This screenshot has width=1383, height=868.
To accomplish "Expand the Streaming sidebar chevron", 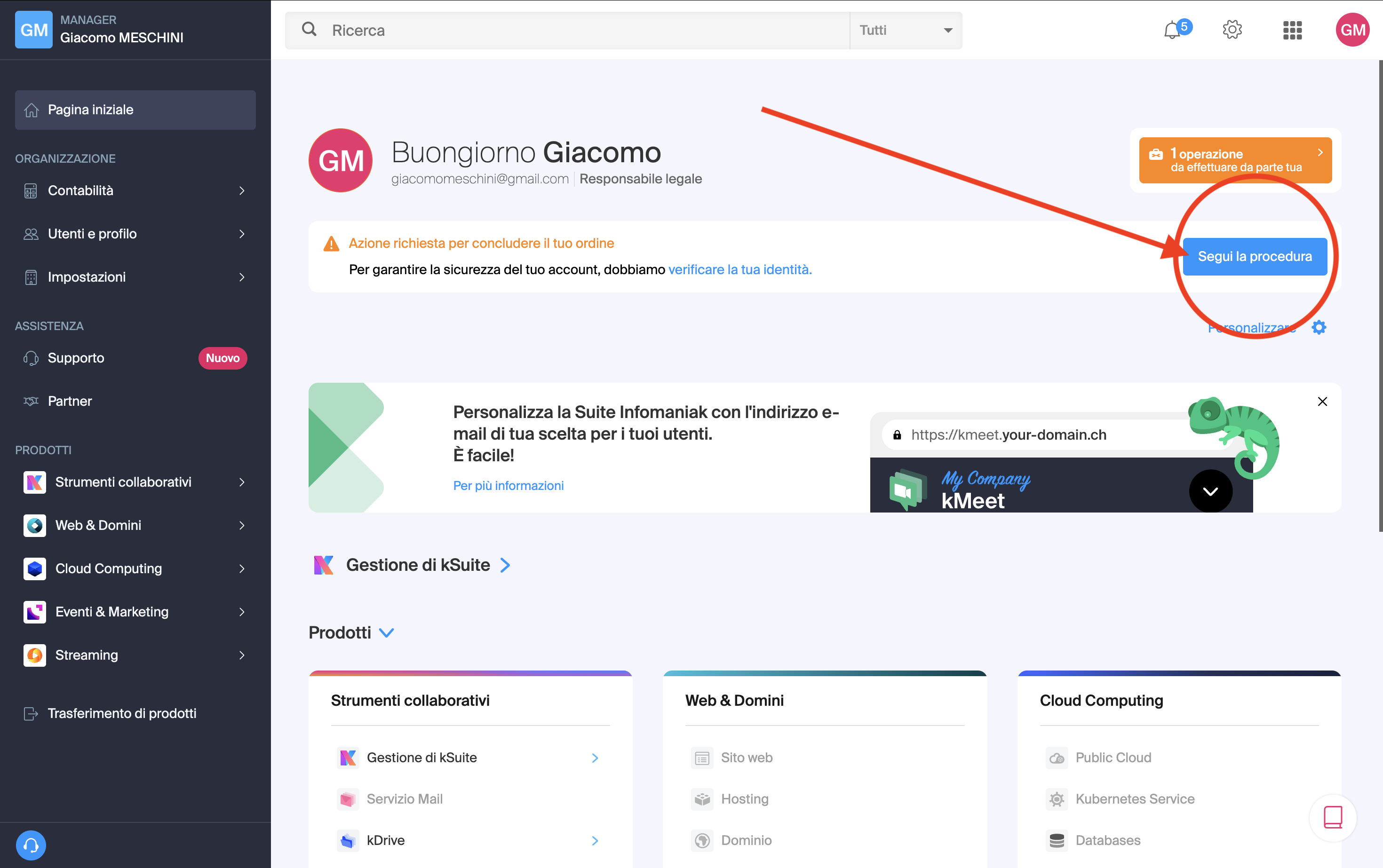I will (x=242, y=655).
